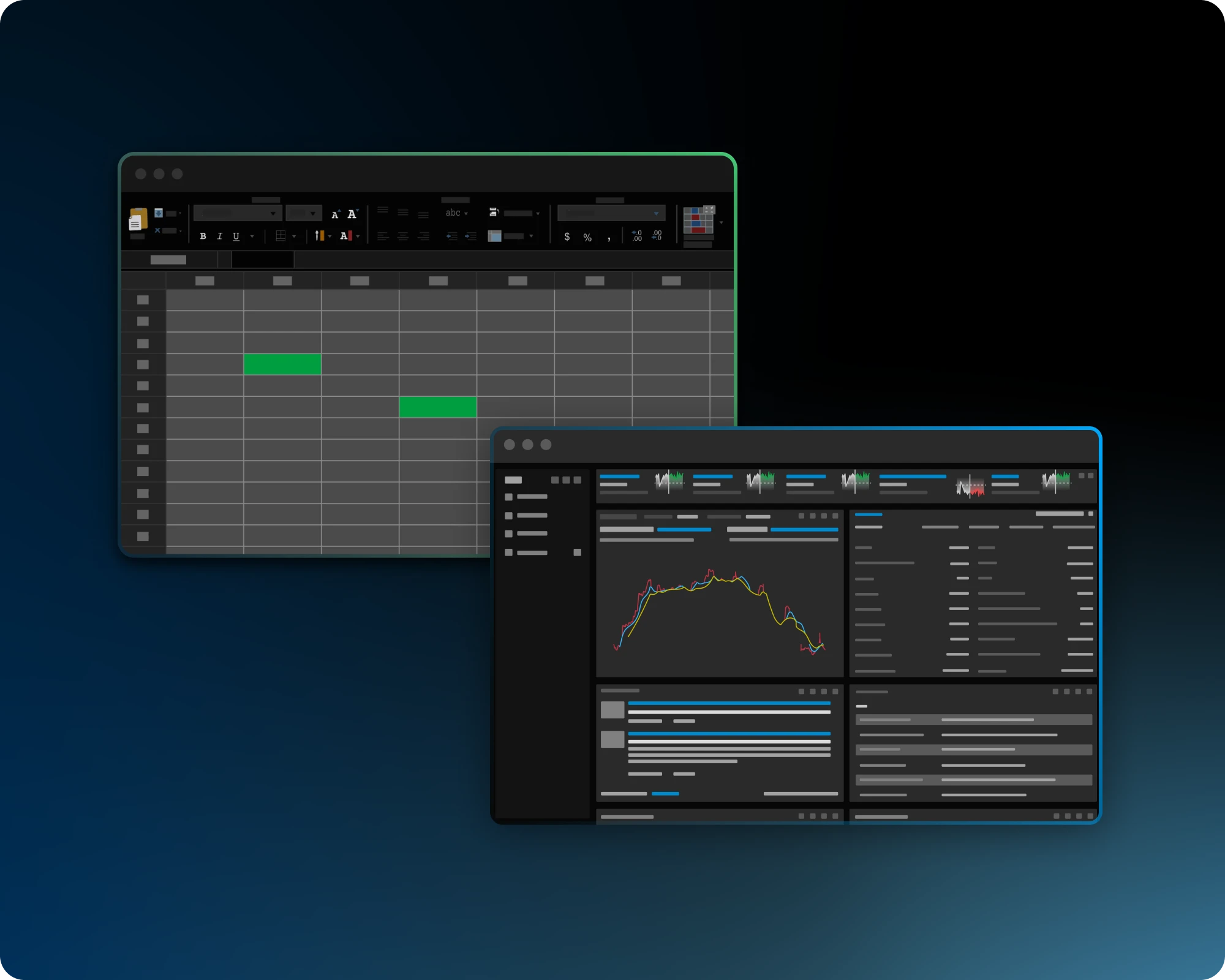Click the Paste clipboard icon

(x=138, y=219)
